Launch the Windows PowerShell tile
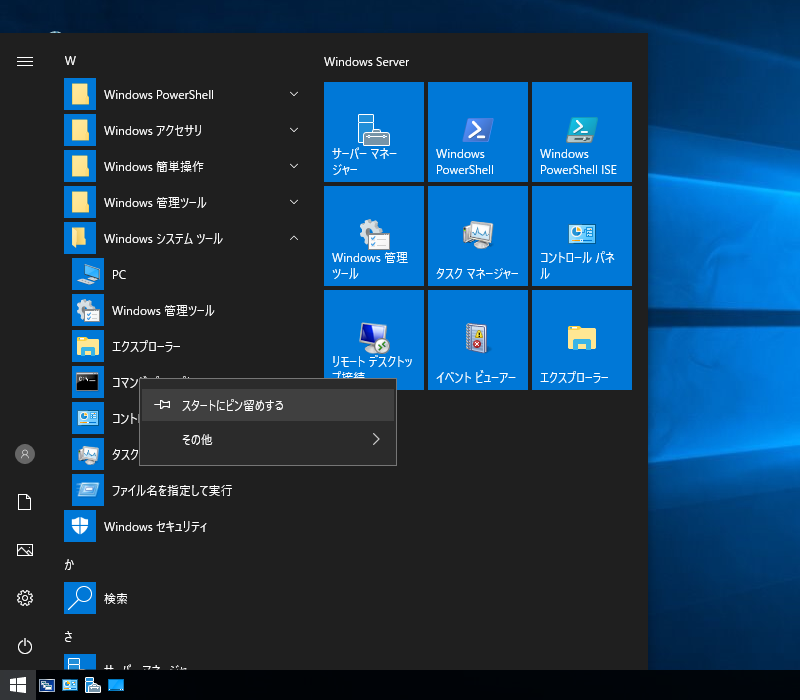Image resolution: width=800 pixels, height=700 pixels. (478, 132)
